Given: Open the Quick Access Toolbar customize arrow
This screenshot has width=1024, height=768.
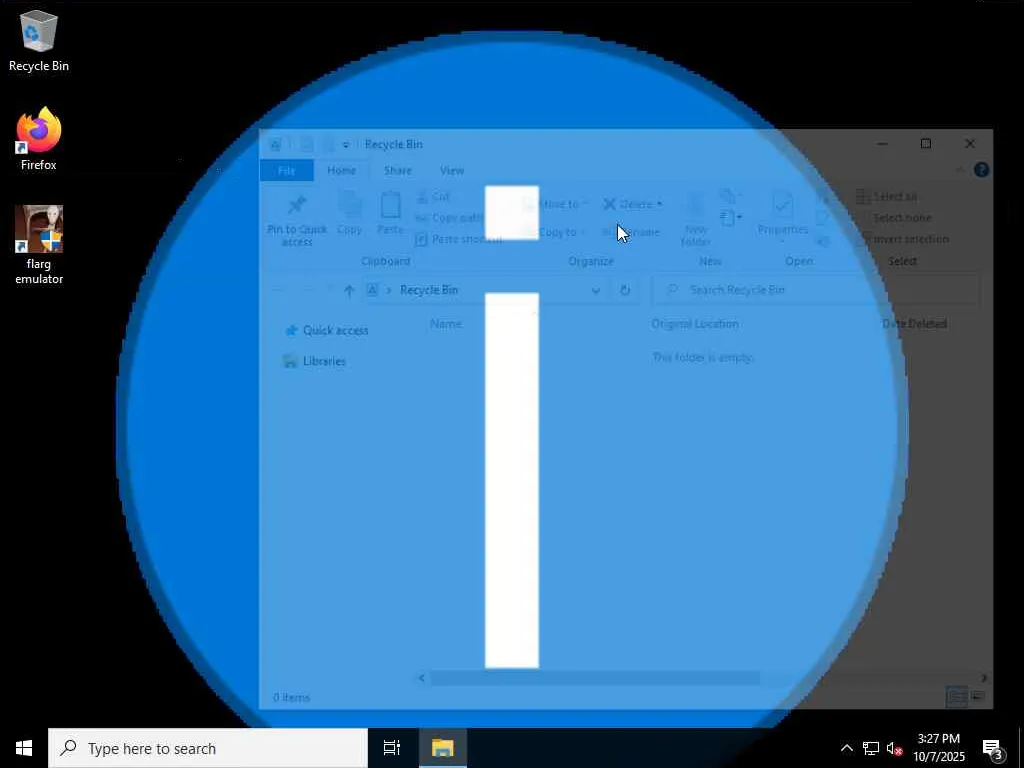Looking at the screenshot, I should click(x=346, y=144).
